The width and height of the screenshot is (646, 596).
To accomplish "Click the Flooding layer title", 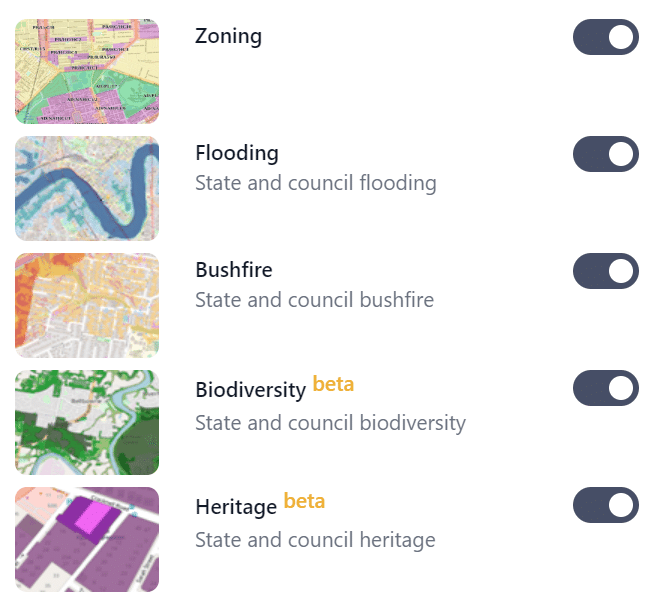I will point(237,153).
